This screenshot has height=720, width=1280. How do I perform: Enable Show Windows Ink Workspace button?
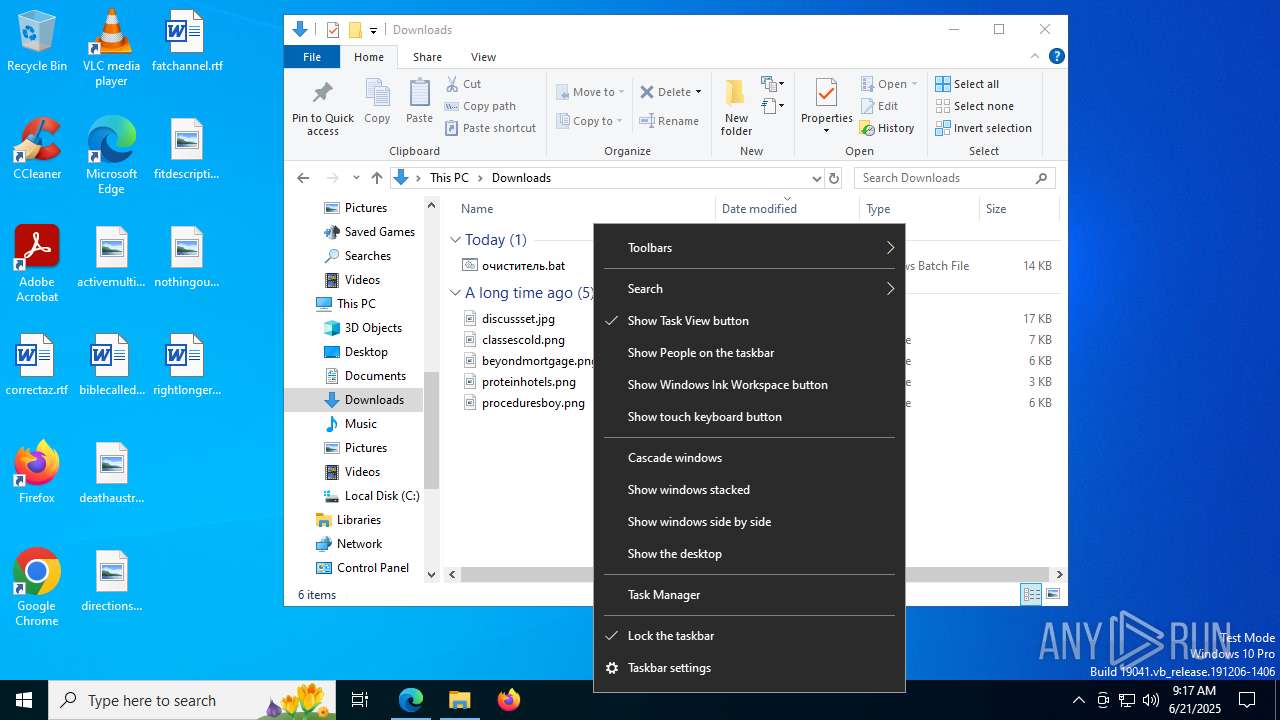749,385
